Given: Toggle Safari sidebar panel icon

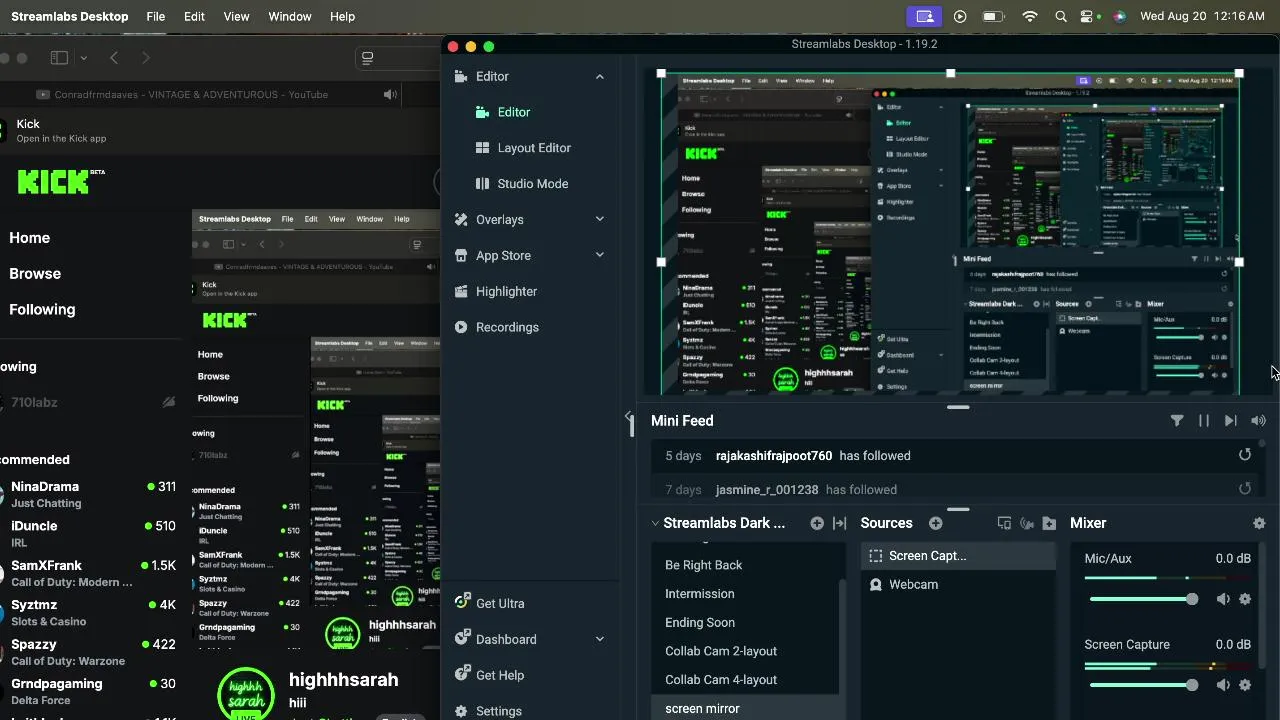Looking at the screenshot, I should pos(59,58).
